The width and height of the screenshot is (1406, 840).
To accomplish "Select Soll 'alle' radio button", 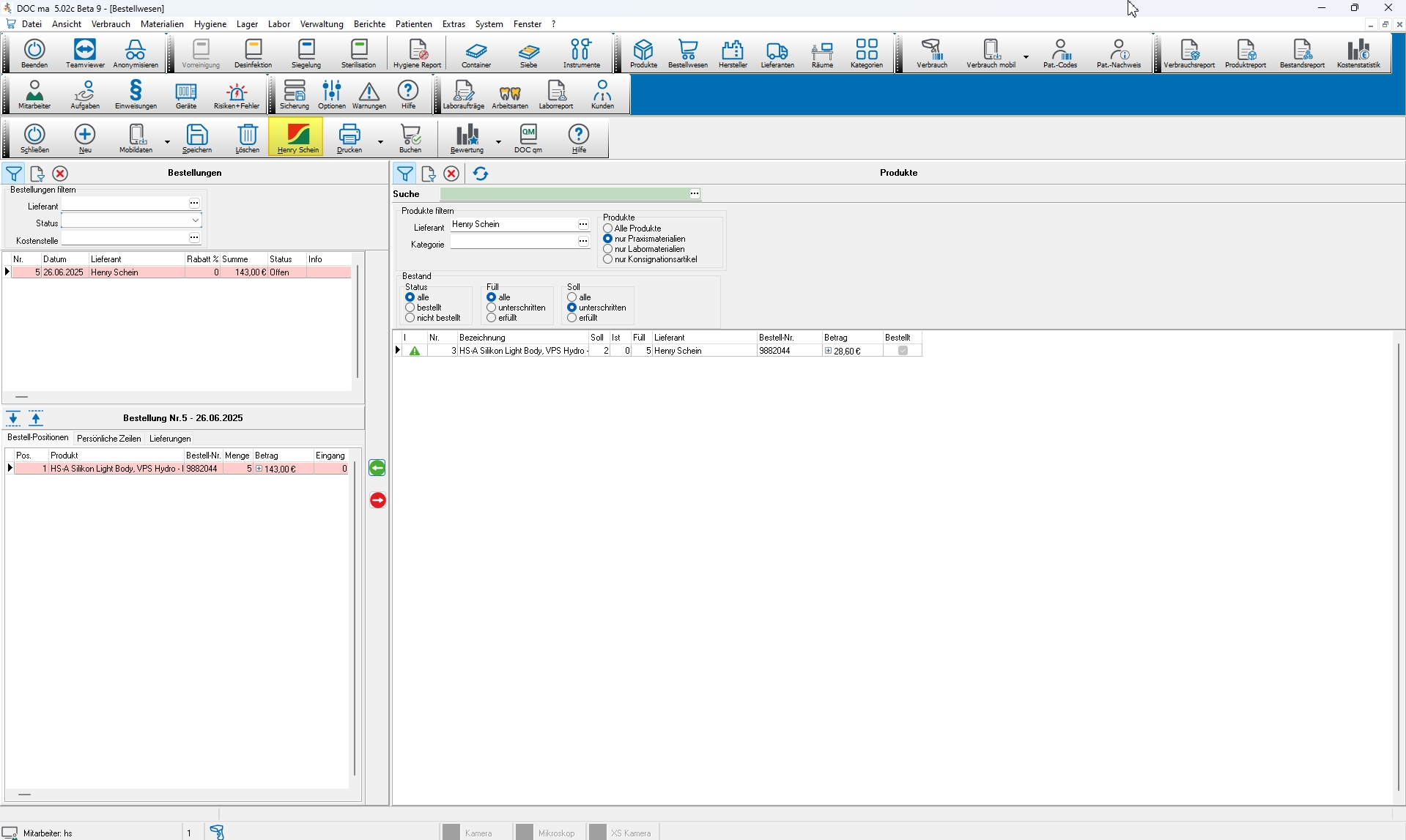I will click(571, 297).
